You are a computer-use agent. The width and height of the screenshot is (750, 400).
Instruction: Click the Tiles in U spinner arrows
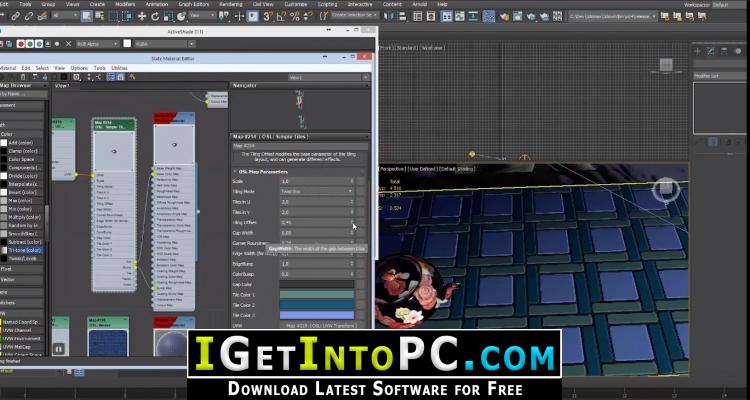[352, 202]
